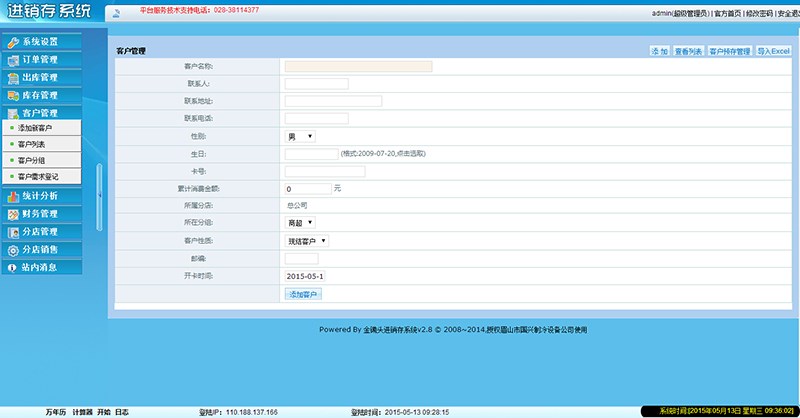The width and height of the screenshot is (800, 418).
Task: Open 库存管理 truck icon in sidebar
Action: (13, 95)
